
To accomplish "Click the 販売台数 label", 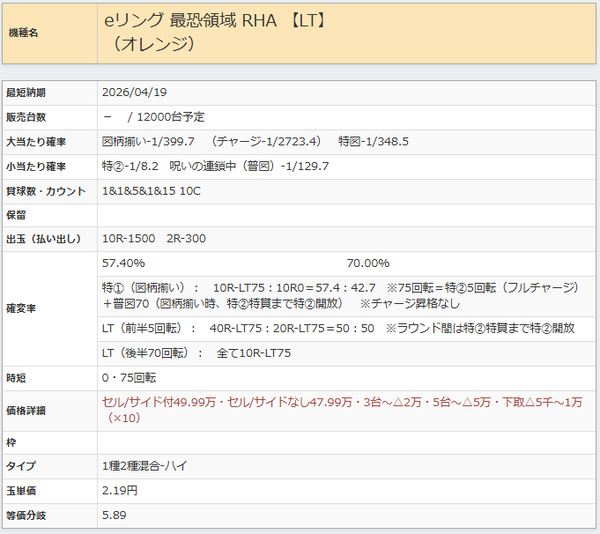I will coord(26,117).
